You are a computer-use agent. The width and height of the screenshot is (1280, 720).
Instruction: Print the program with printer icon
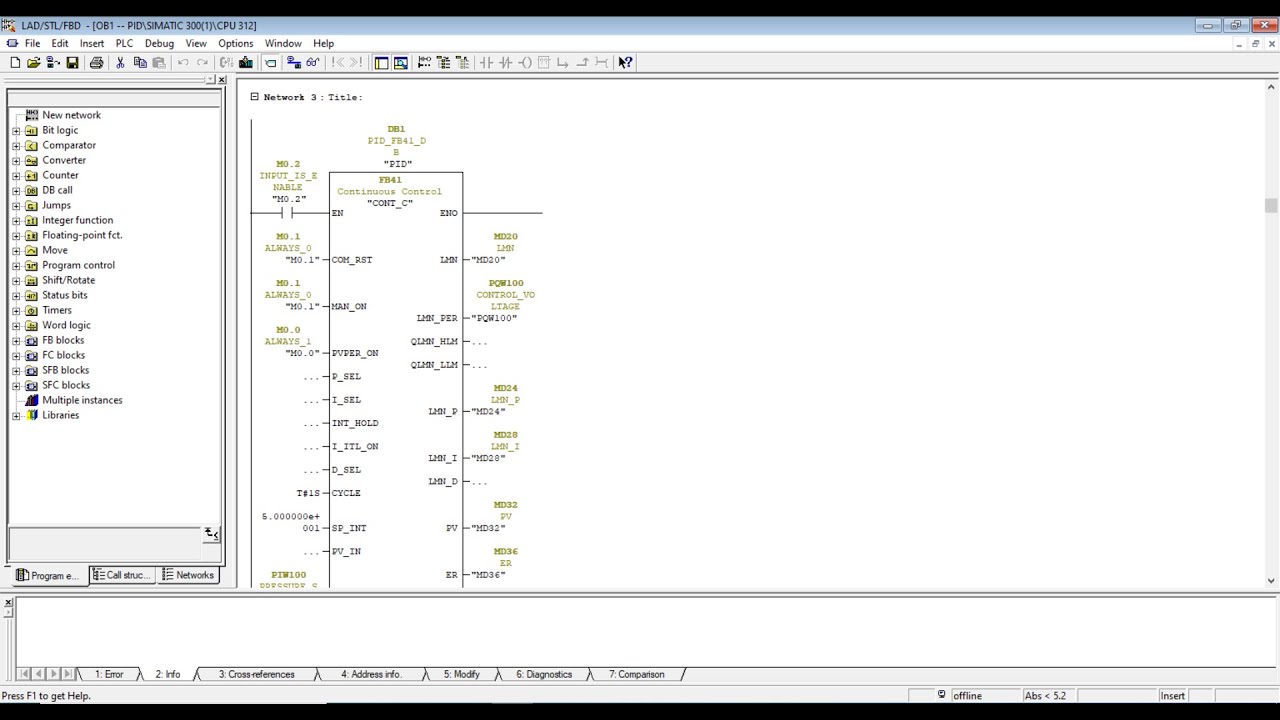96,62
